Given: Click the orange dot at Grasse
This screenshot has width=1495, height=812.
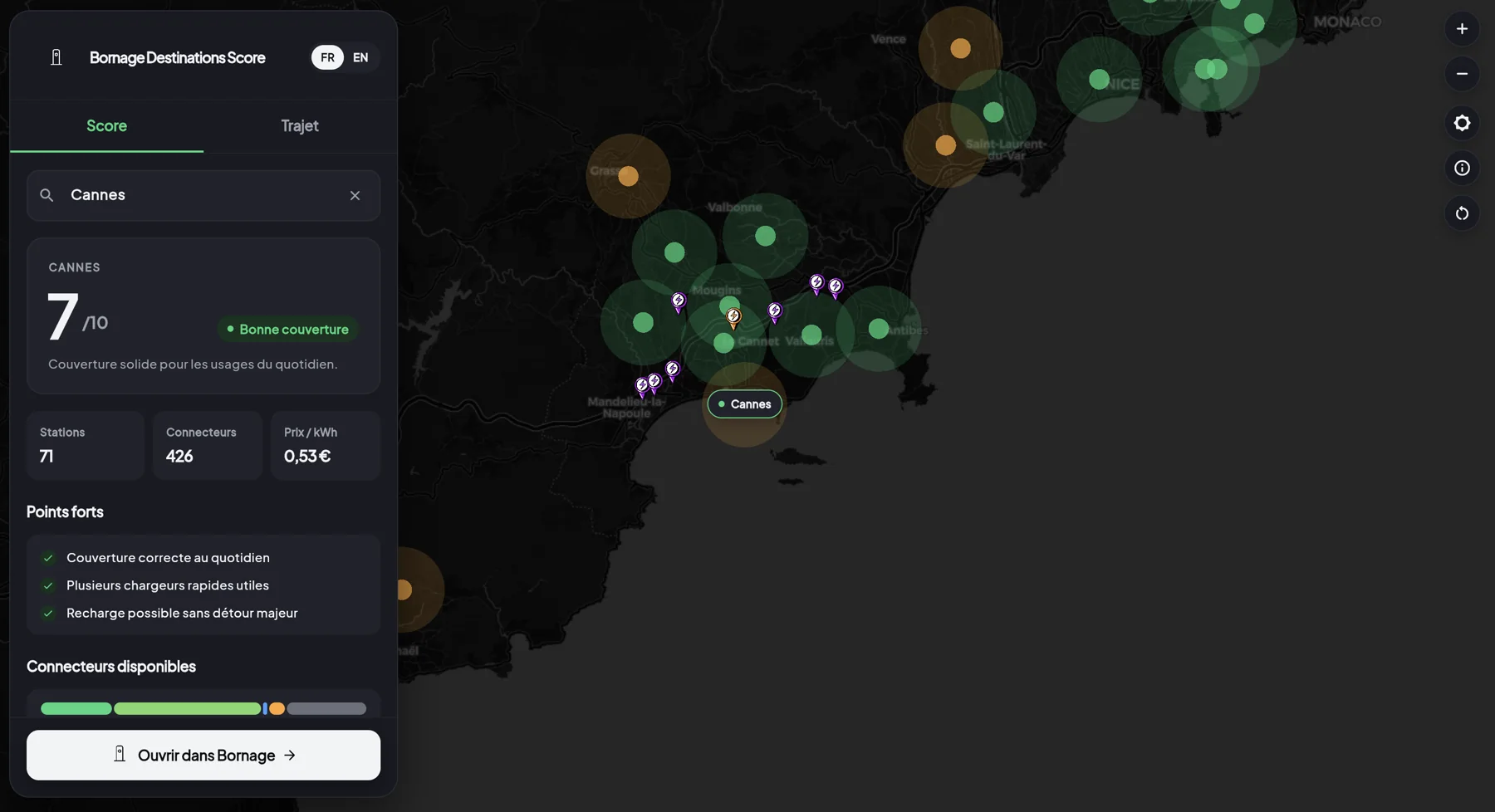Looking at the screenshot, I should (629, 176).
